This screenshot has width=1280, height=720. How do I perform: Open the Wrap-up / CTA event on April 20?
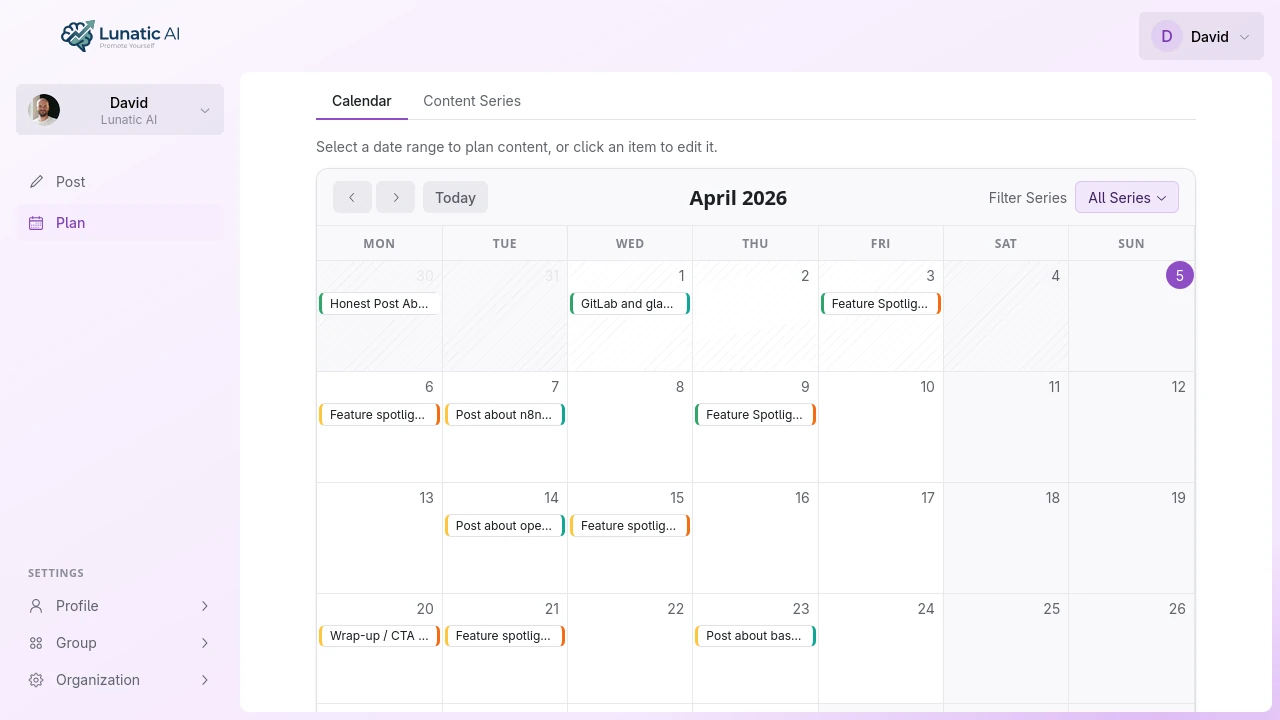[380, 636]
